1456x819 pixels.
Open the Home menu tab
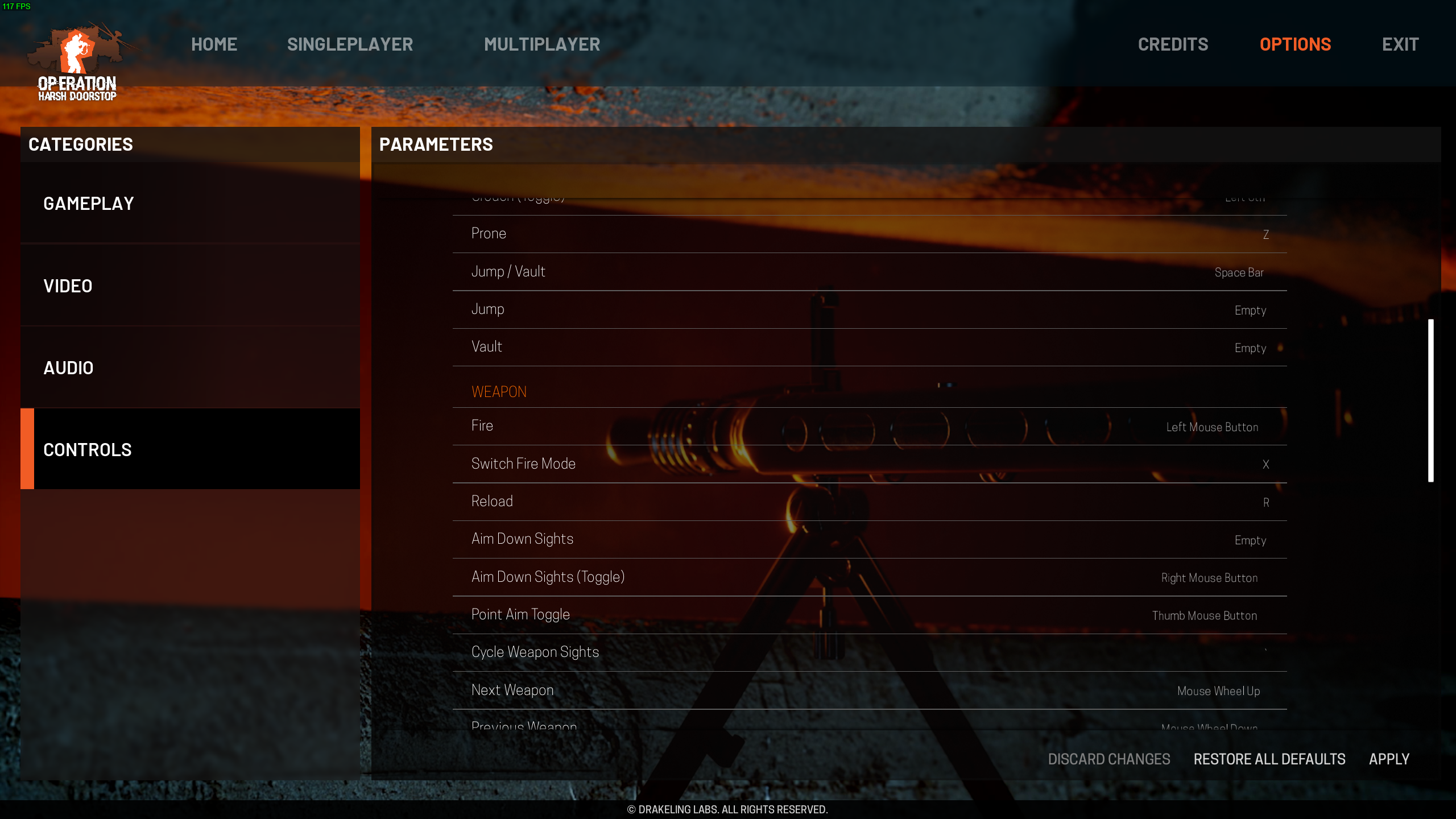click(x=214, y=44)
